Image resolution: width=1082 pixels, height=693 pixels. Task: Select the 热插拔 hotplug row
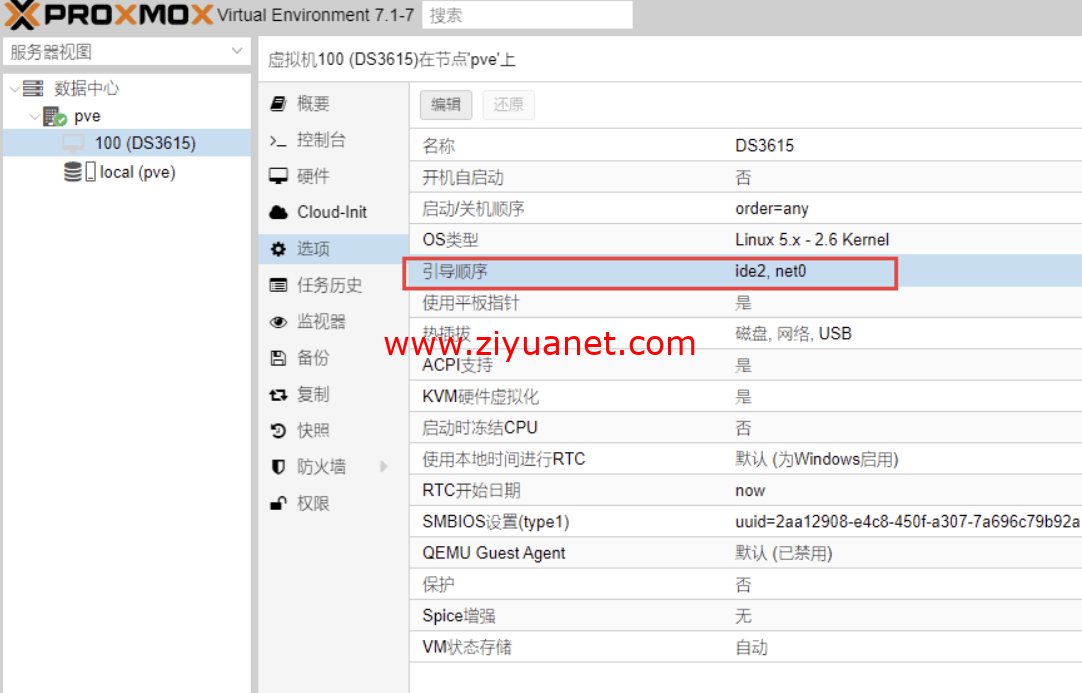[x=746, y=333]
